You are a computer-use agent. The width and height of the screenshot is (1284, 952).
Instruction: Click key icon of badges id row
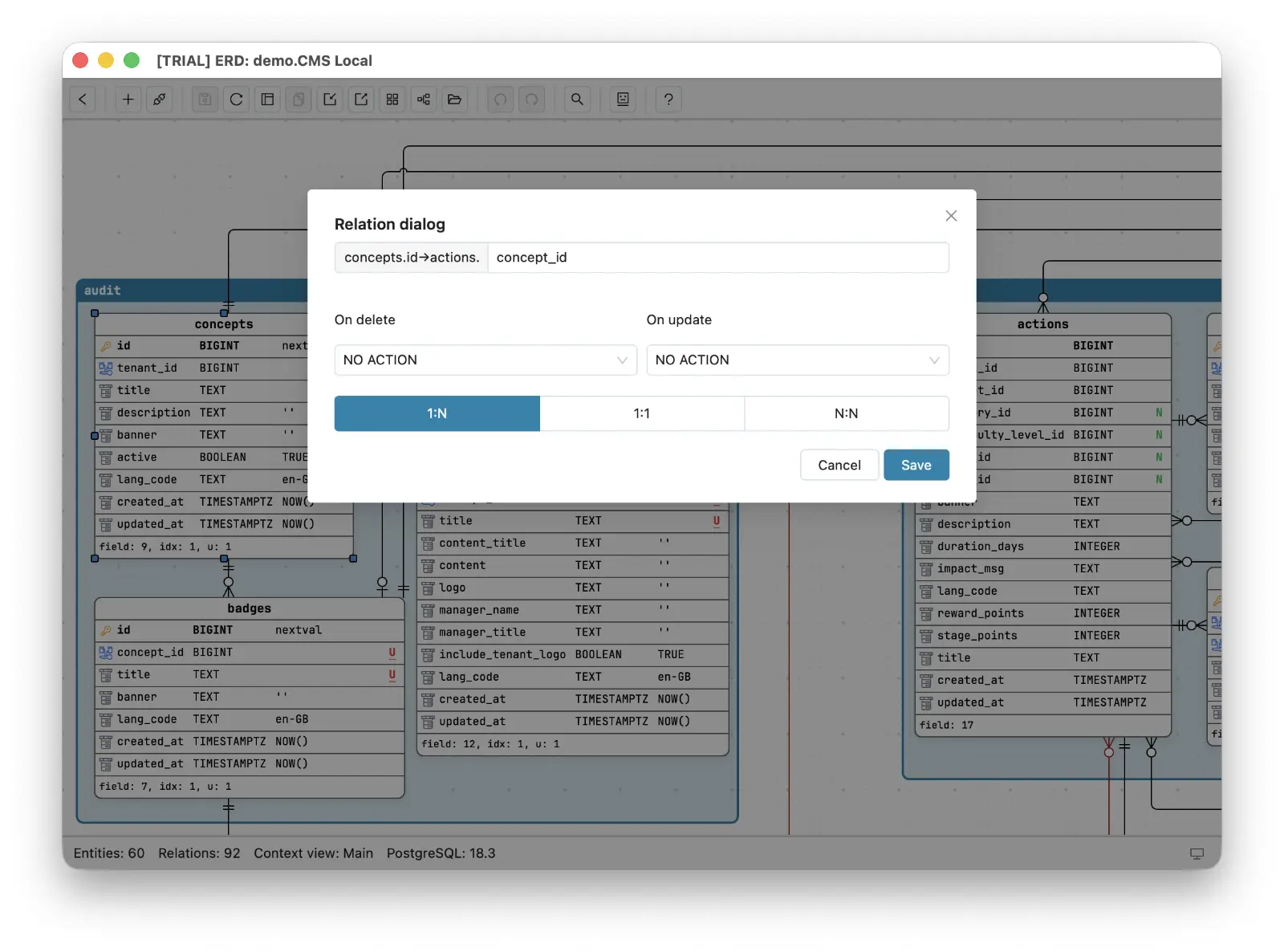pos(106,630)
